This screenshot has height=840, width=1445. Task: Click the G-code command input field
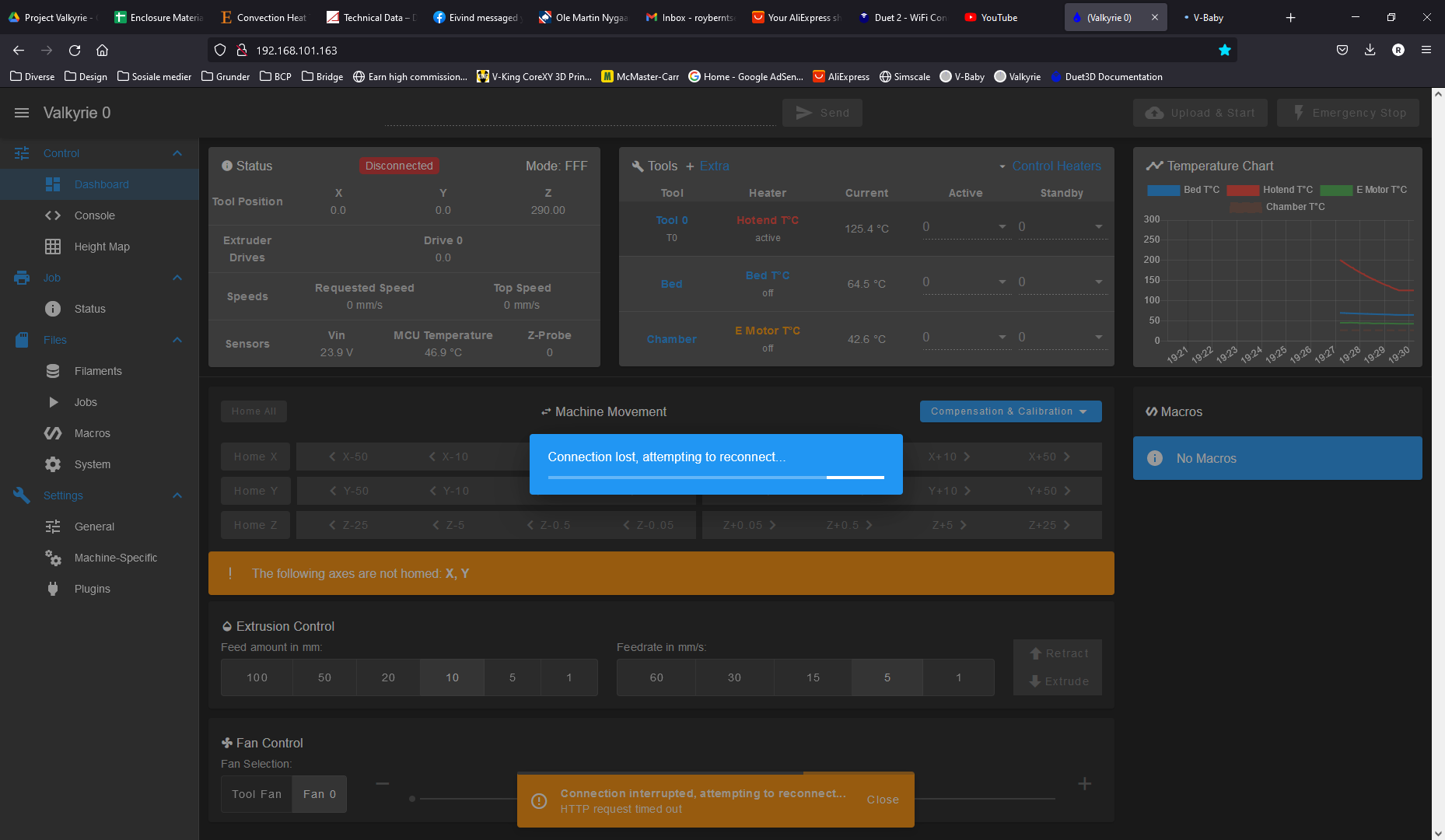(579, 113)
